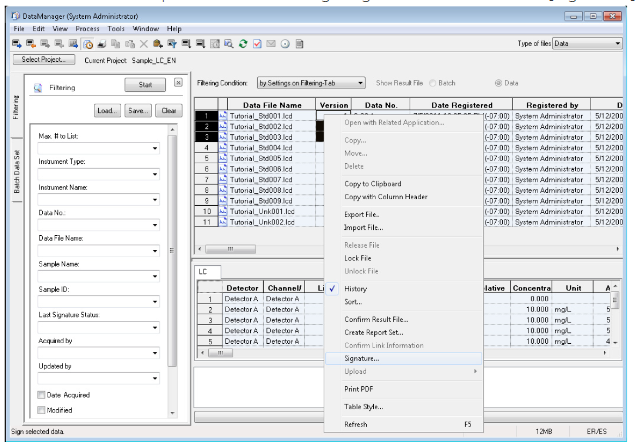This screenshot has width=638, height=448.
Task: Expand the Acquired by dropdown
Action: (155, 353)
